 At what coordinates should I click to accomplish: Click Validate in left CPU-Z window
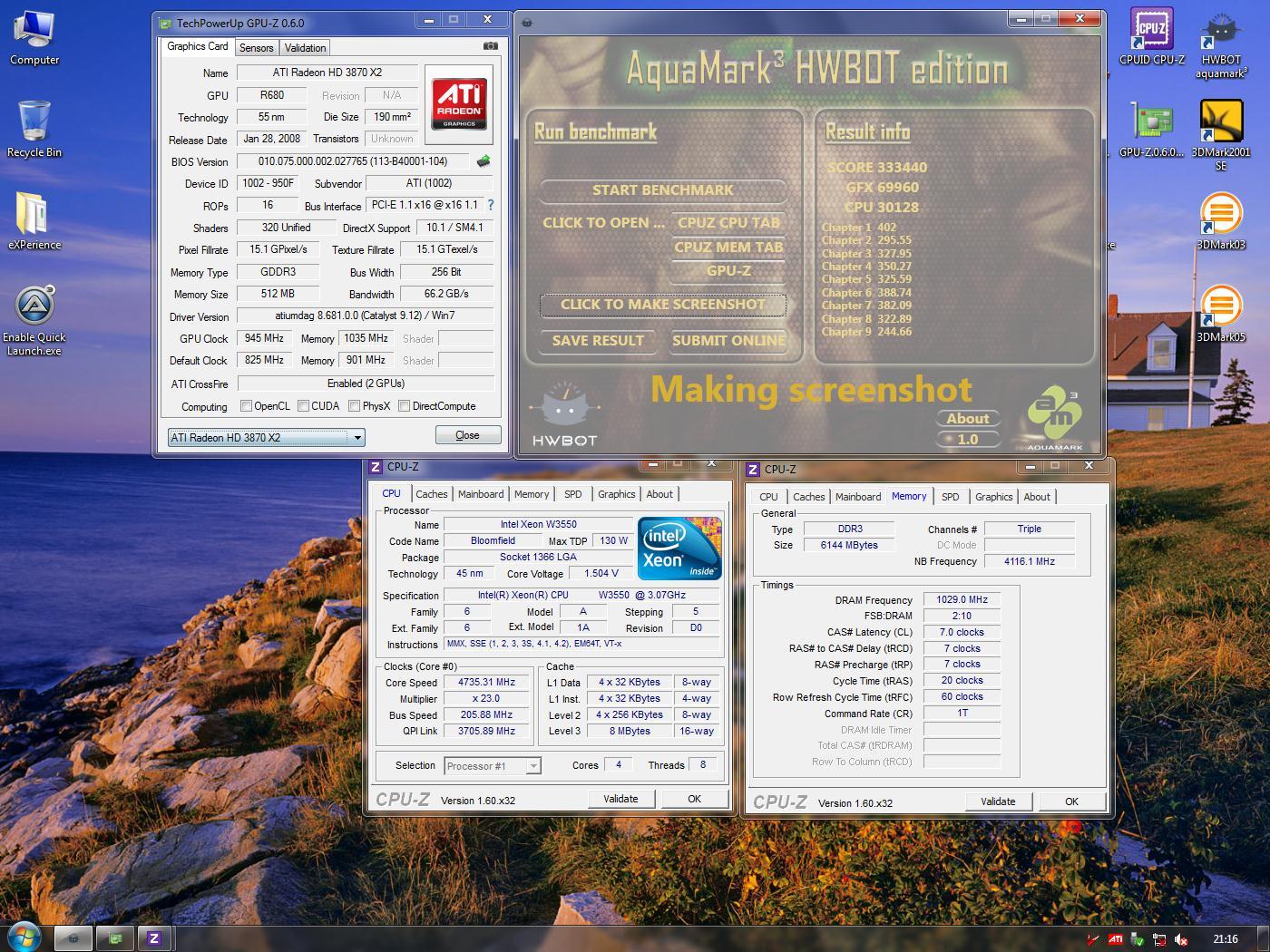click(620, 799)
